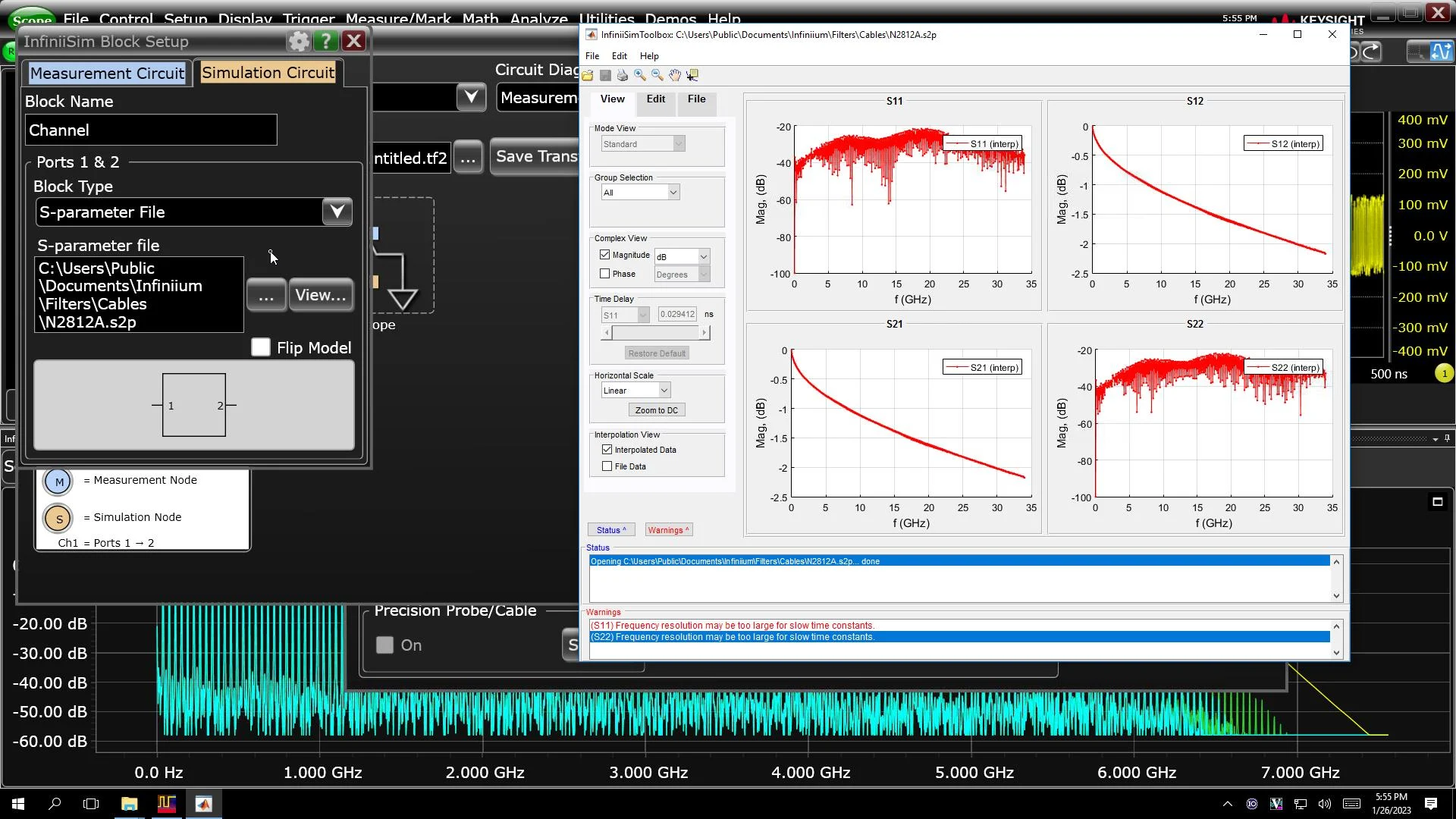The width and height of the screenshot is (1456, 819).
Task: Click Time Delay slider left arrow
Action: [607, 333]
